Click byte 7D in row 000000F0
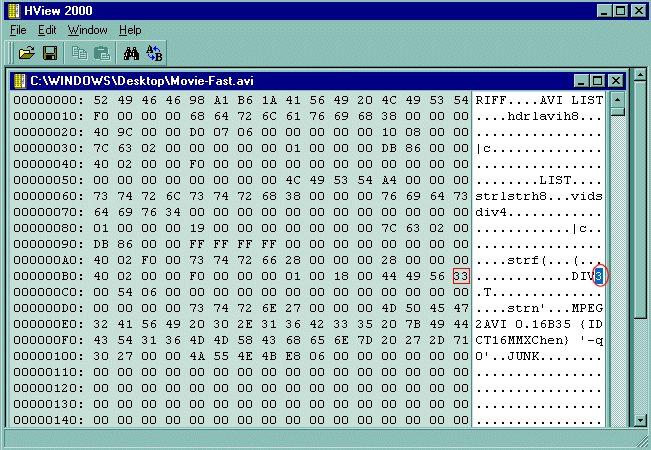Screen dimensions: 651x450 click(x=365, y=340)
